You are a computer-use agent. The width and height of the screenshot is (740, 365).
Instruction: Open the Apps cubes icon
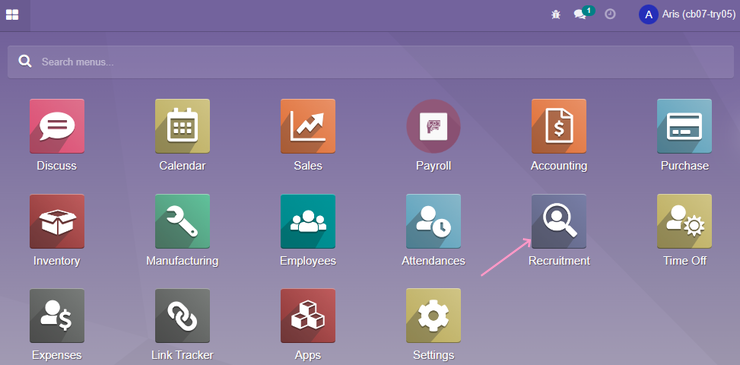308,315
